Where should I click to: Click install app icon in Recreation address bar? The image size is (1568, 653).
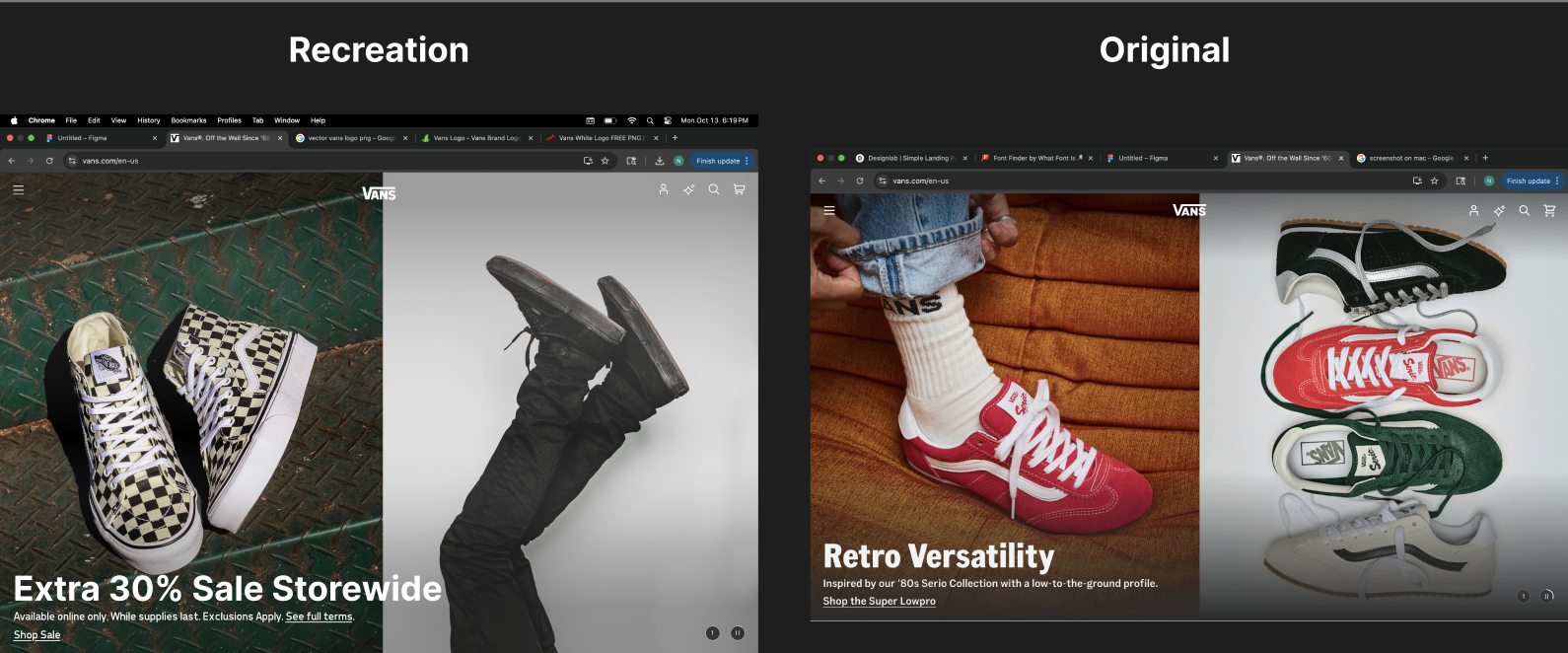coord(588,161)
